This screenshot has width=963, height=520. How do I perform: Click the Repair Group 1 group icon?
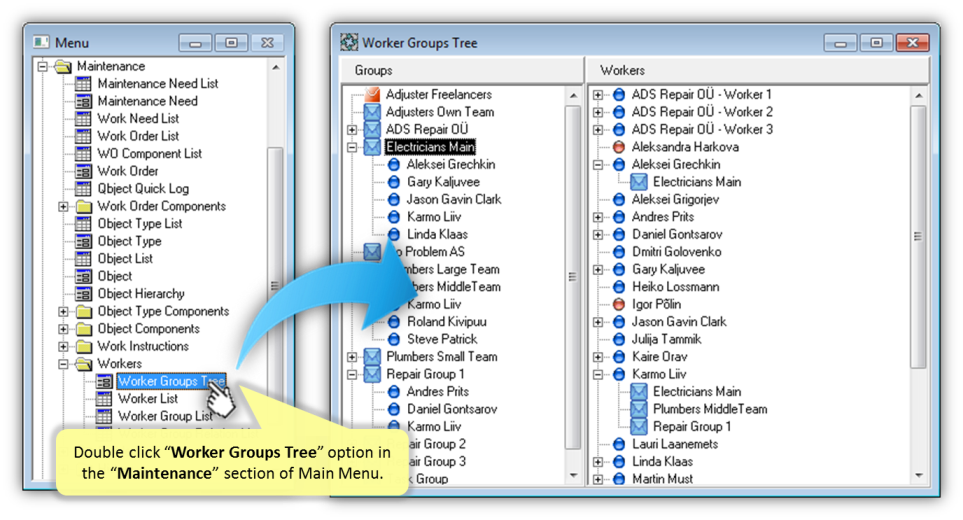tap(372, 374)
